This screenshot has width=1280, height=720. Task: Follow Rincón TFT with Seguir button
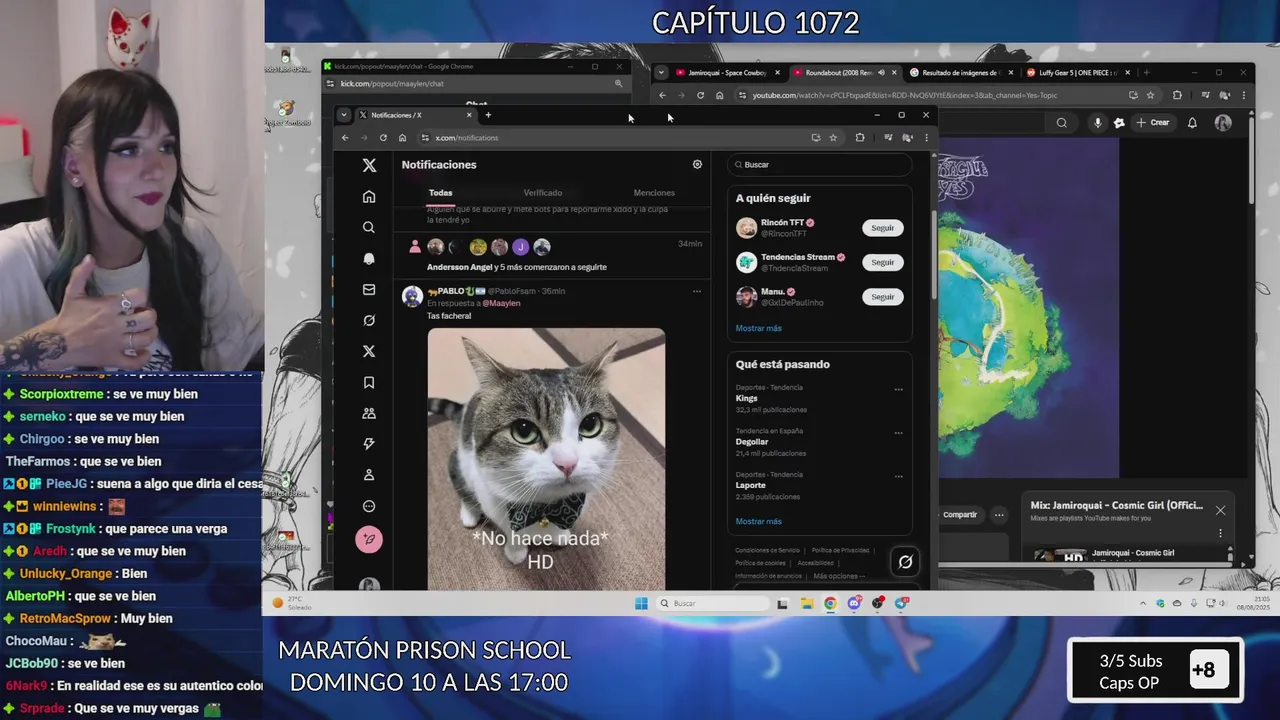[x=882, y=228]
